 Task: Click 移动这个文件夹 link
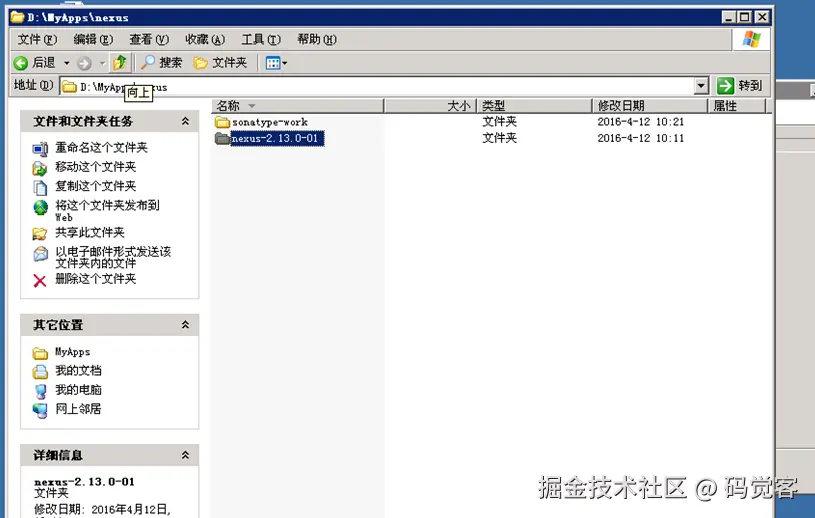[x=96, y=167]
